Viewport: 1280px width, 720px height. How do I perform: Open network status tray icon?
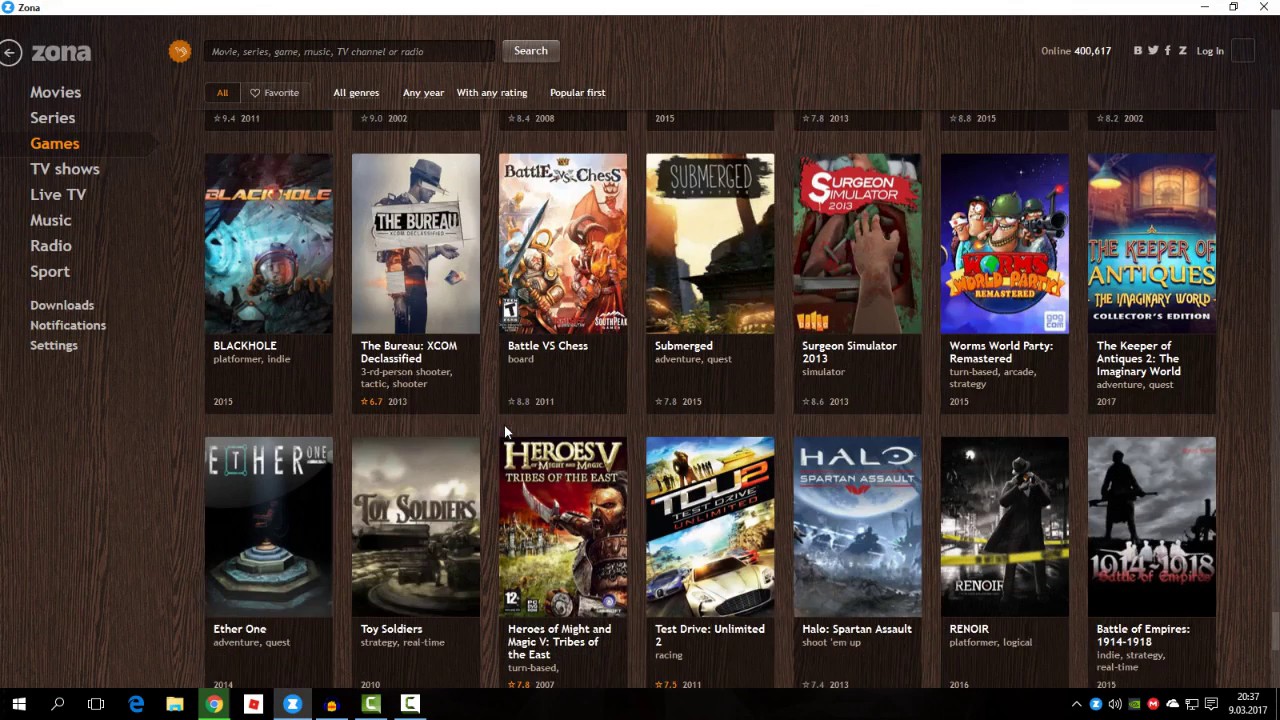[x=1192, y=704]
